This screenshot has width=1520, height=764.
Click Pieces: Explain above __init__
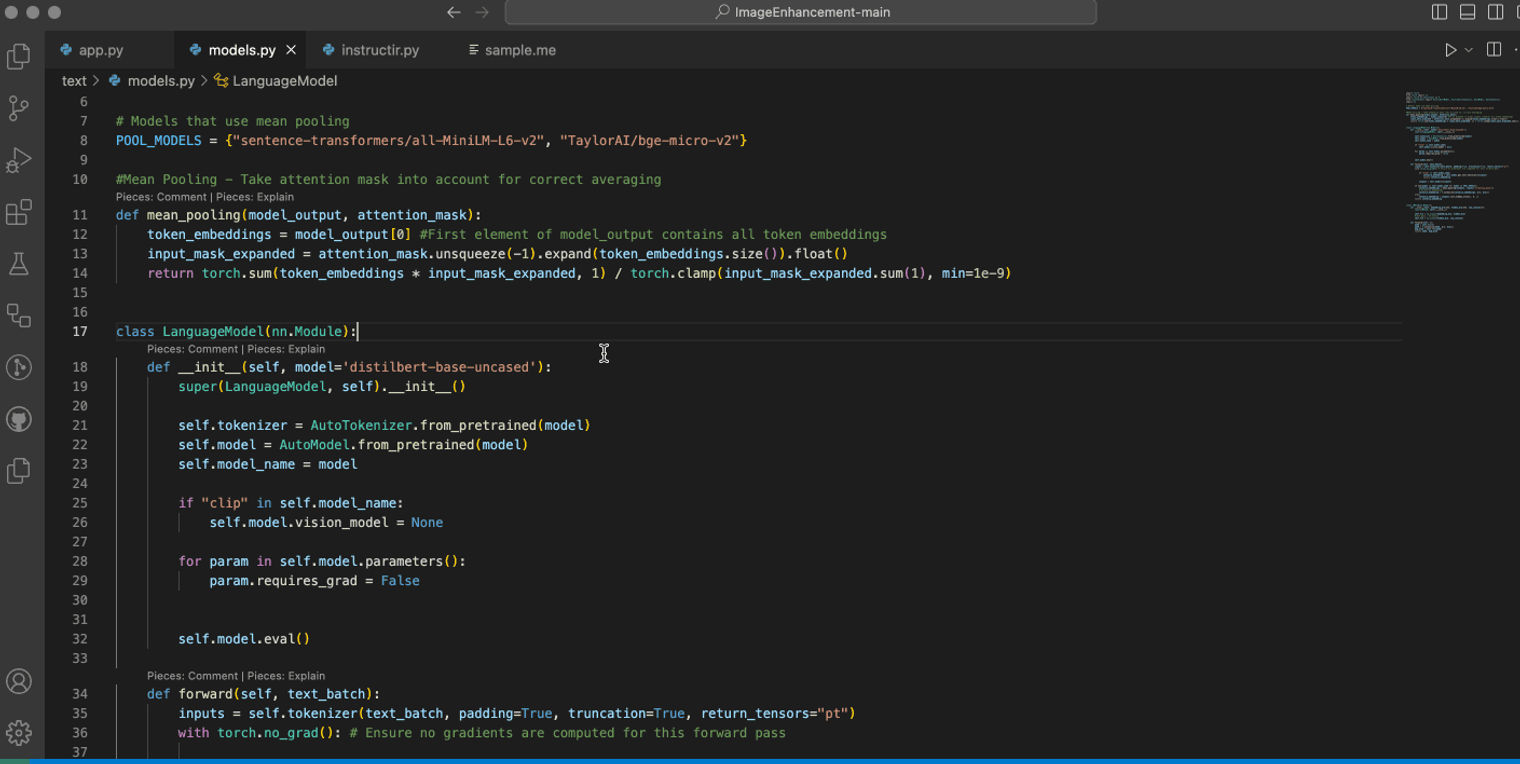(286, 349)
